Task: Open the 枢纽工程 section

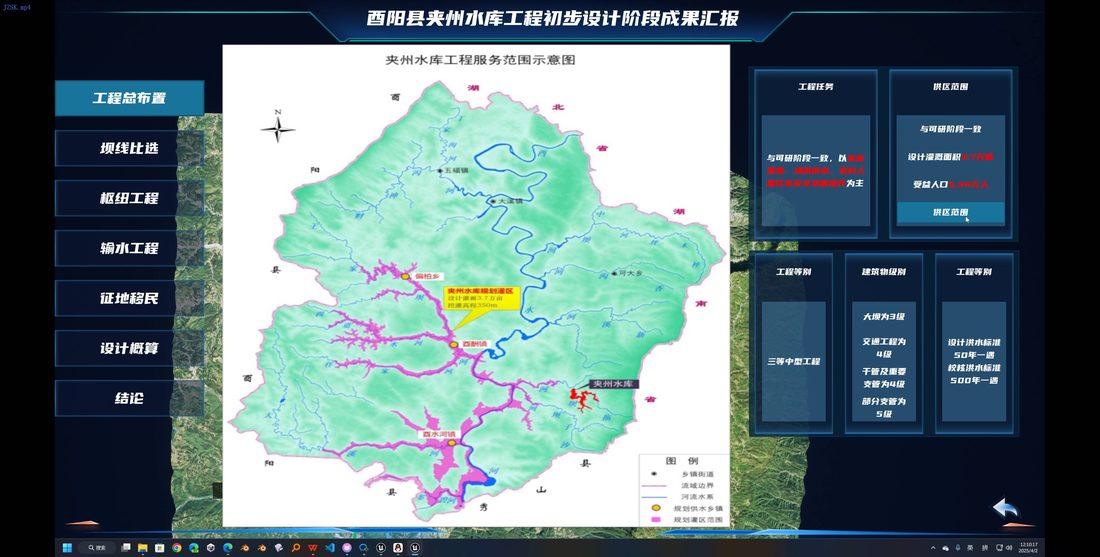Action: coord(129,199)
